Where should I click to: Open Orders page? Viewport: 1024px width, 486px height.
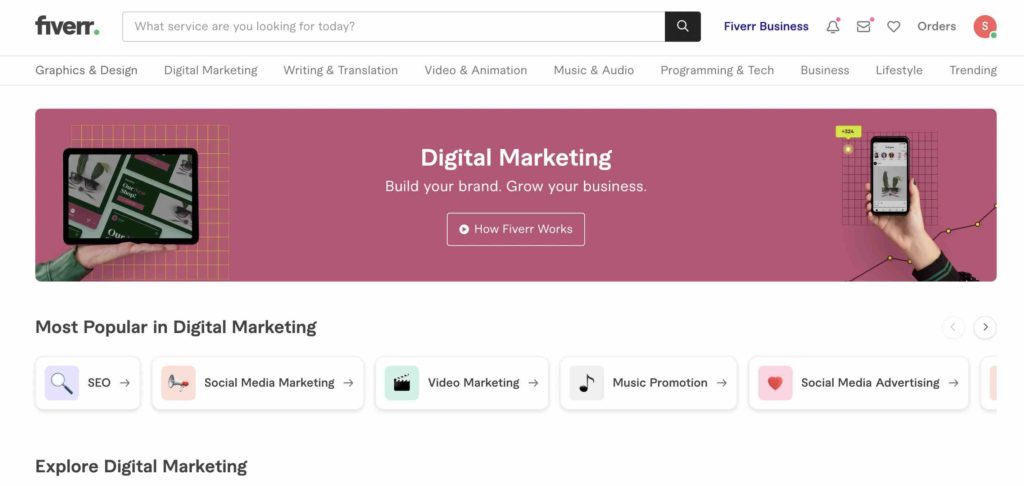(x=936, y=26)
